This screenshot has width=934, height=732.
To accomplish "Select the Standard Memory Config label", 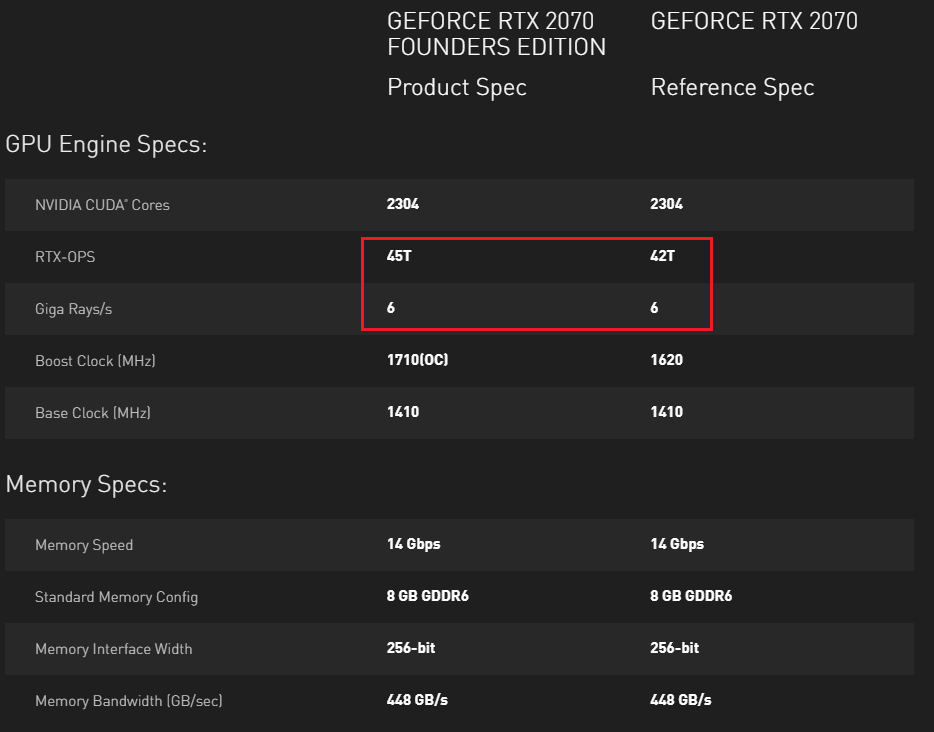I will 116,597.
